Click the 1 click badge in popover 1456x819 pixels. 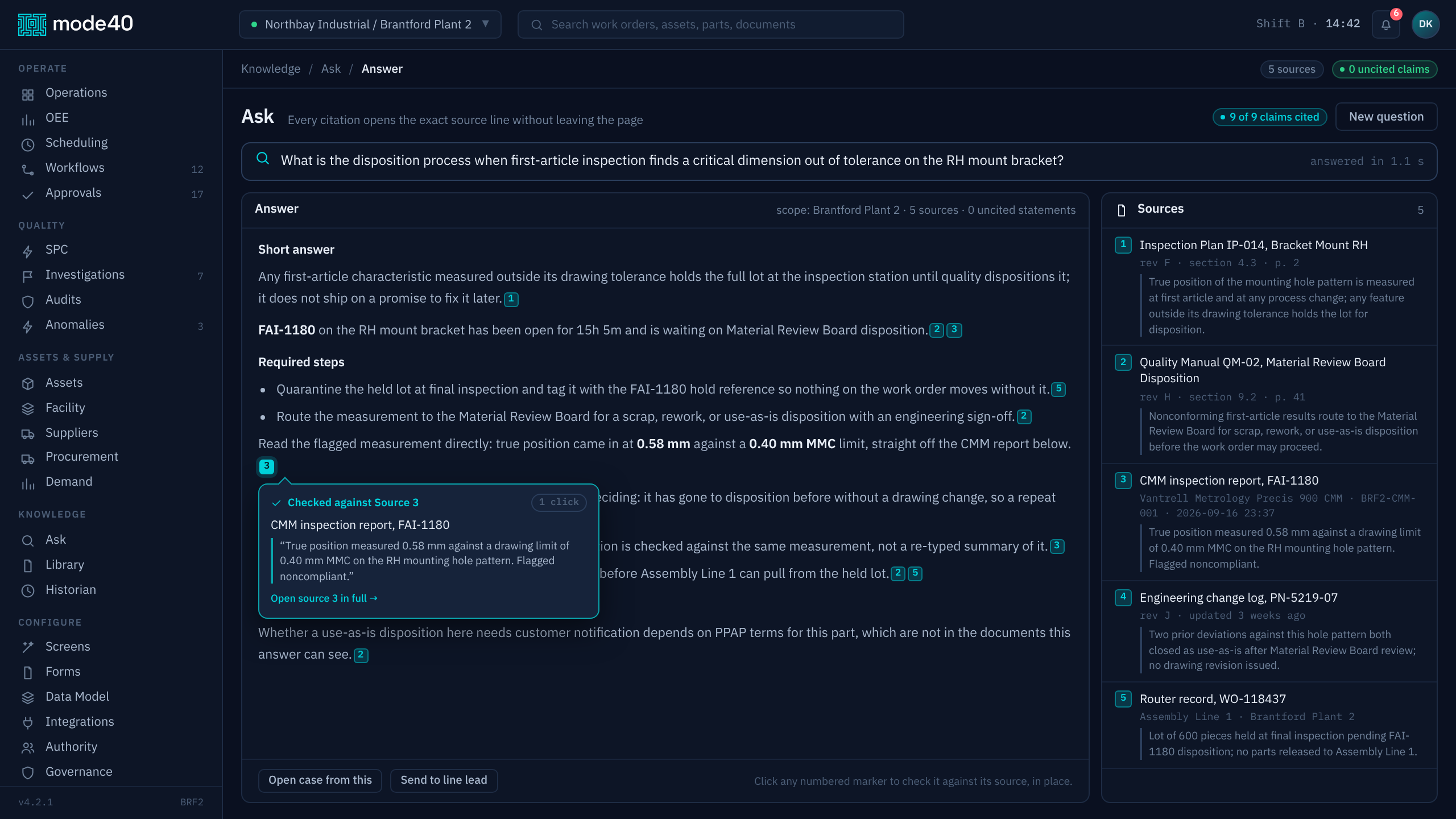(x=559, y=502)
